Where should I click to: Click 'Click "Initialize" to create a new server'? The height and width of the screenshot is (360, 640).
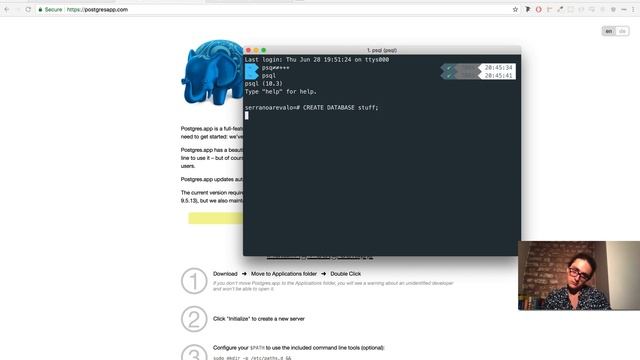(259, 319)
